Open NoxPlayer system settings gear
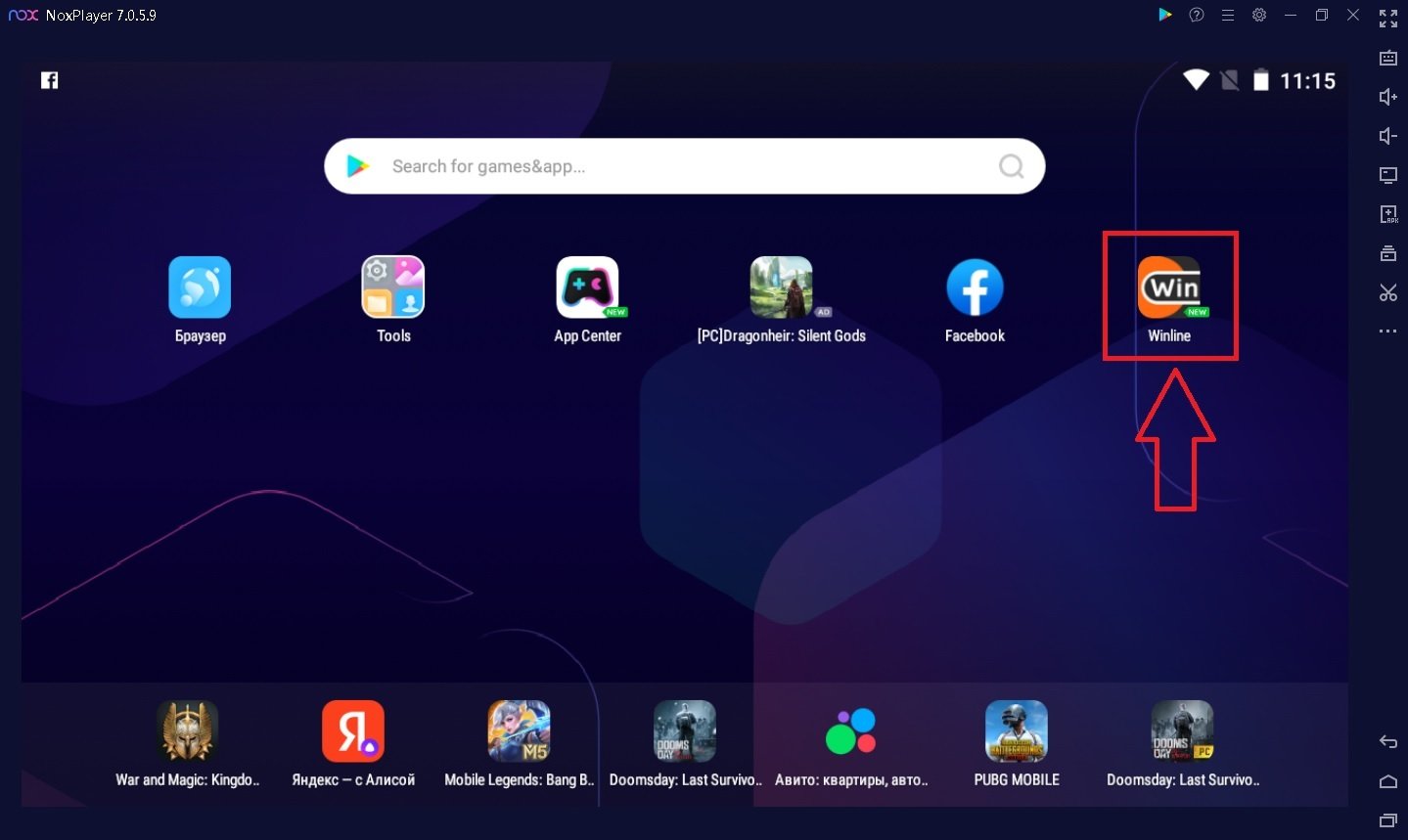The image size is (1408, 840). click(1259, 15)
